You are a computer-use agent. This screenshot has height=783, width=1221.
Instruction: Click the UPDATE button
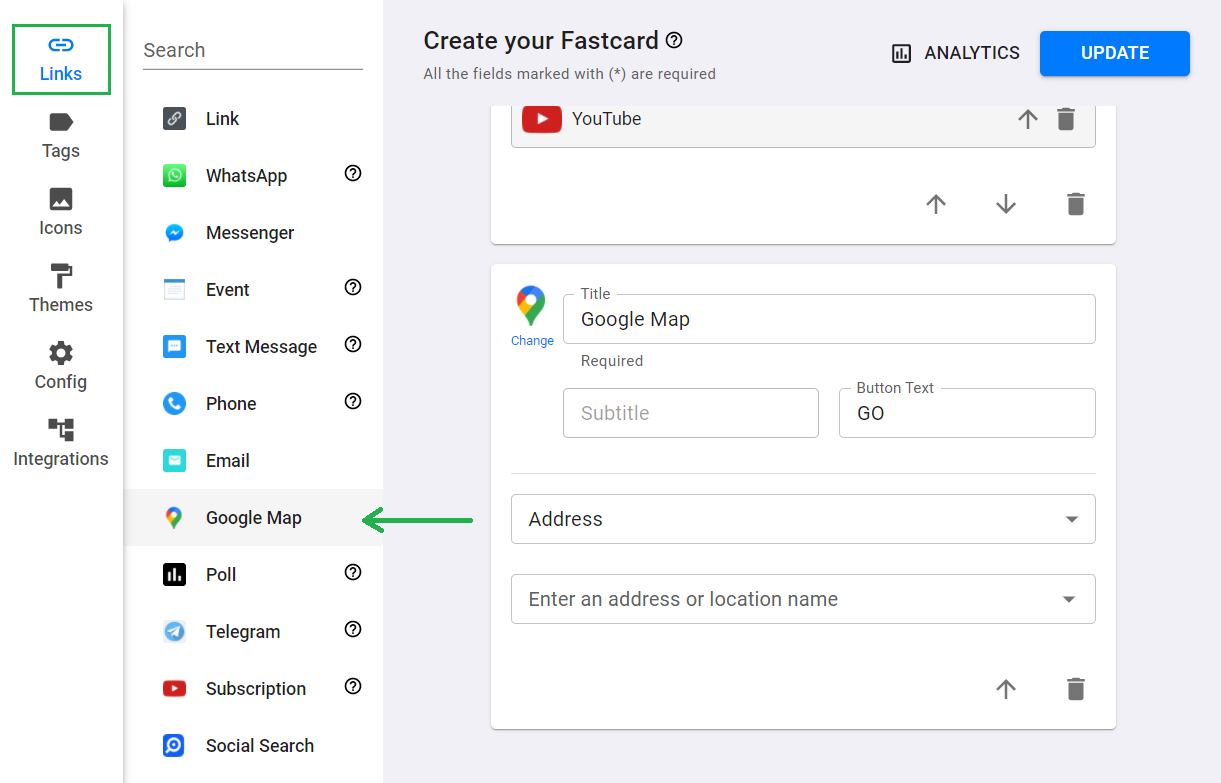coord(1115,53)
